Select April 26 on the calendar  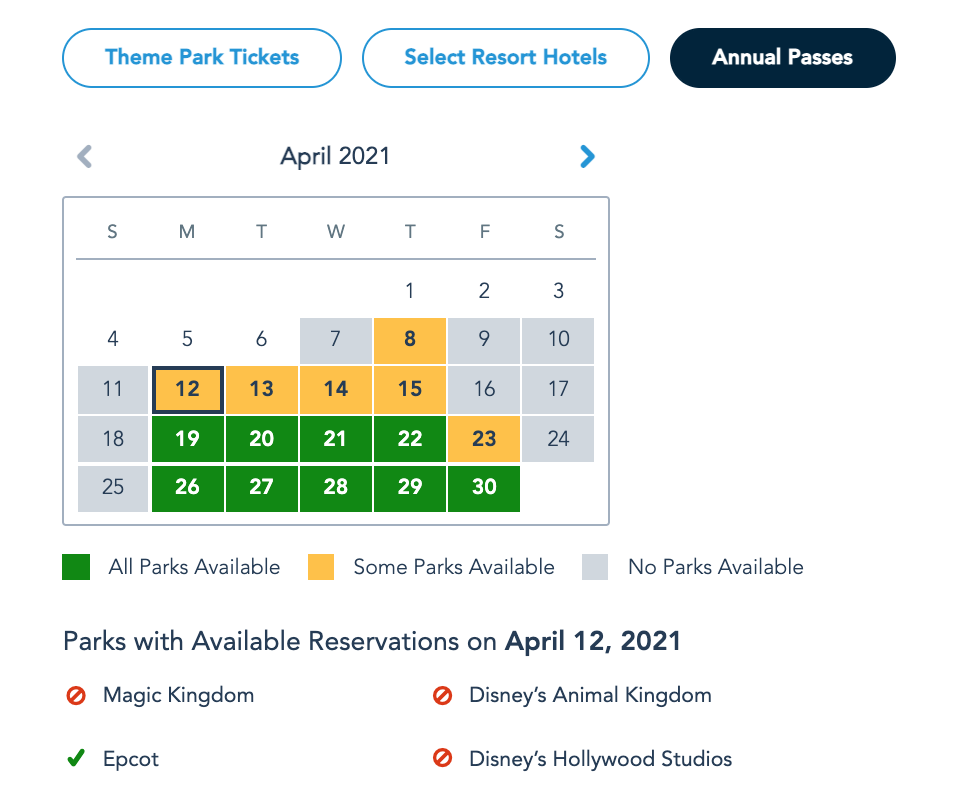(187, 487)
